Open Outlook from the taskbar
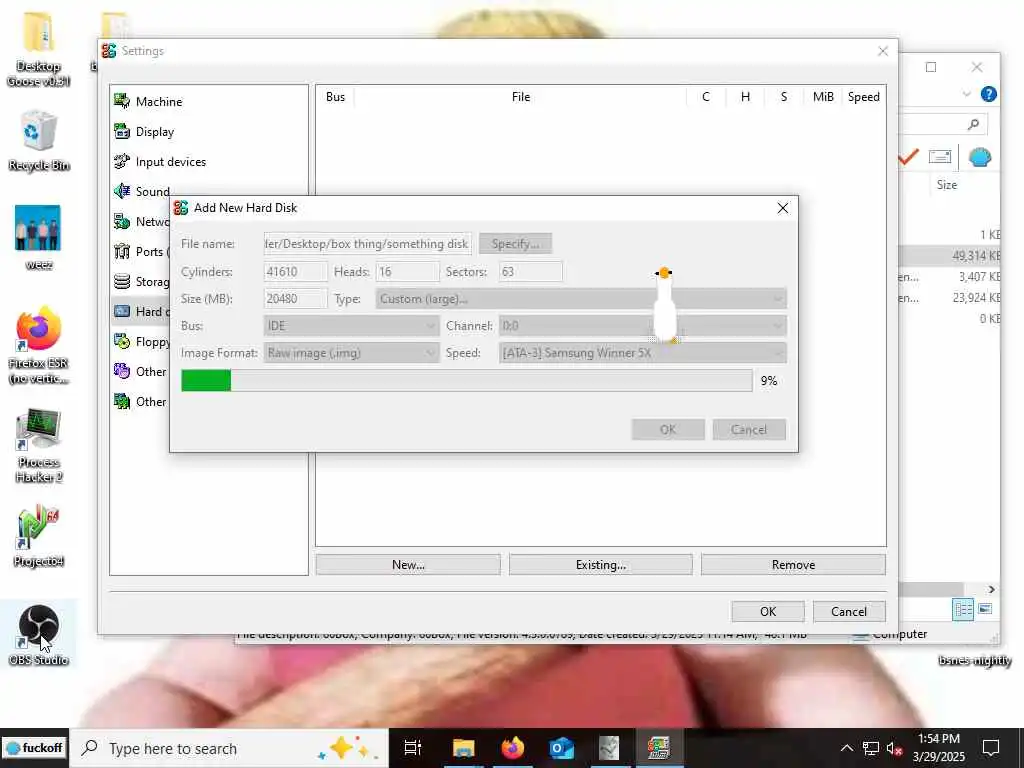This screenshot has width=1024, height=768. 561,748
